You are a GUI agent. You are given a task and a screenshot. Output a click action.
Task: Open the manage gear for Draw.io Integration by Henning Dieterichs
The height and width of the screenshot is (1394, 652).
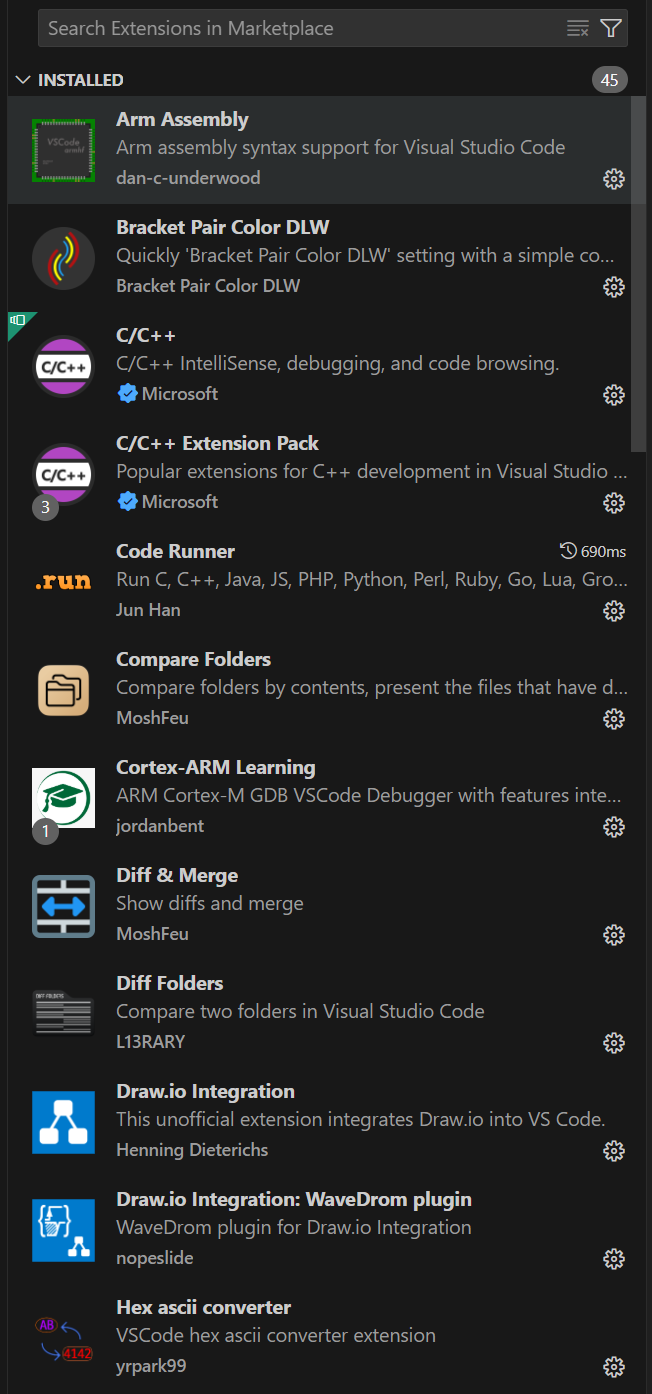coord(614,1151)
